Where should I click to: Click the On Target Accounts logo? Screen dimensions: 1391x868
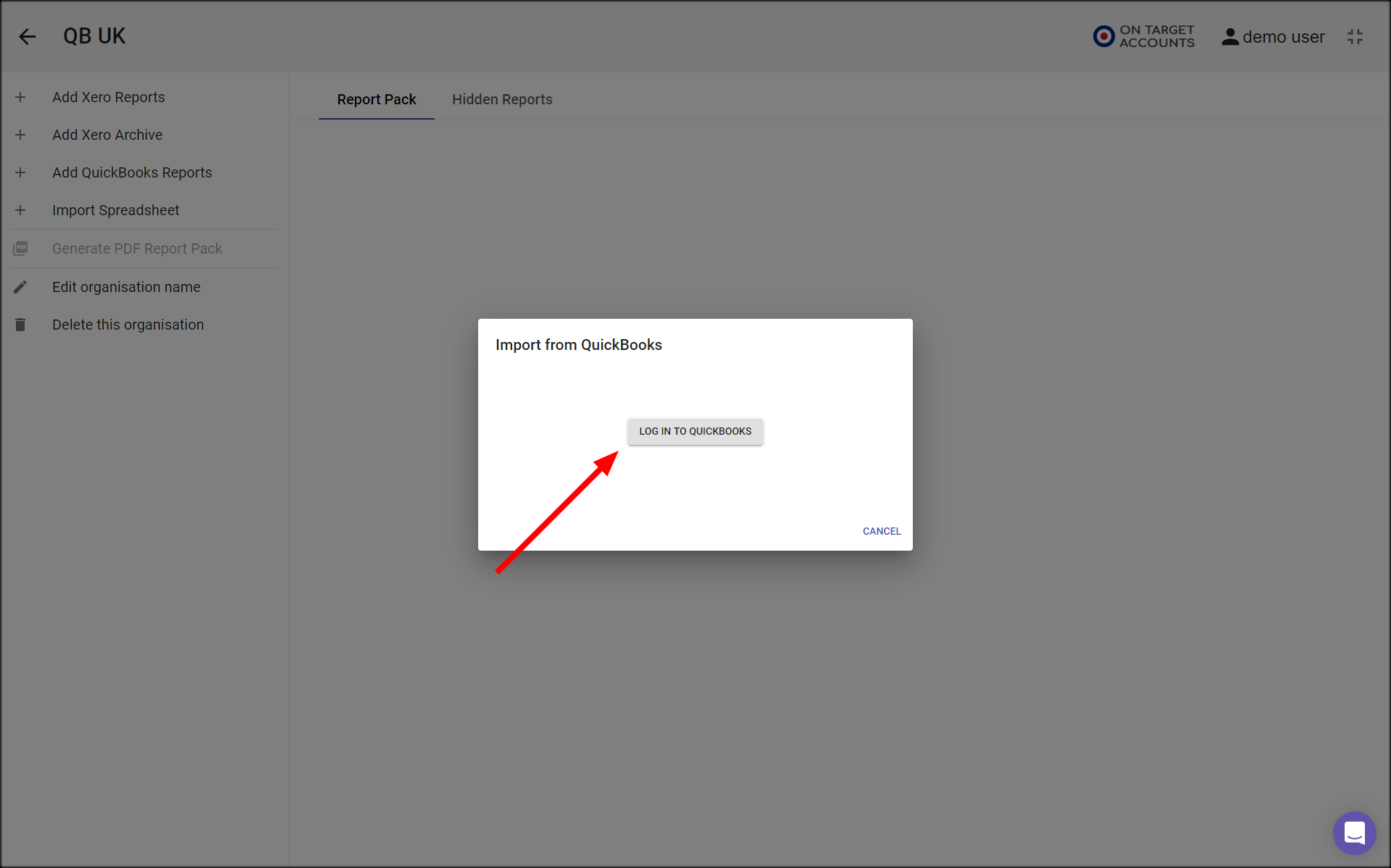(x=1144, y=36)
